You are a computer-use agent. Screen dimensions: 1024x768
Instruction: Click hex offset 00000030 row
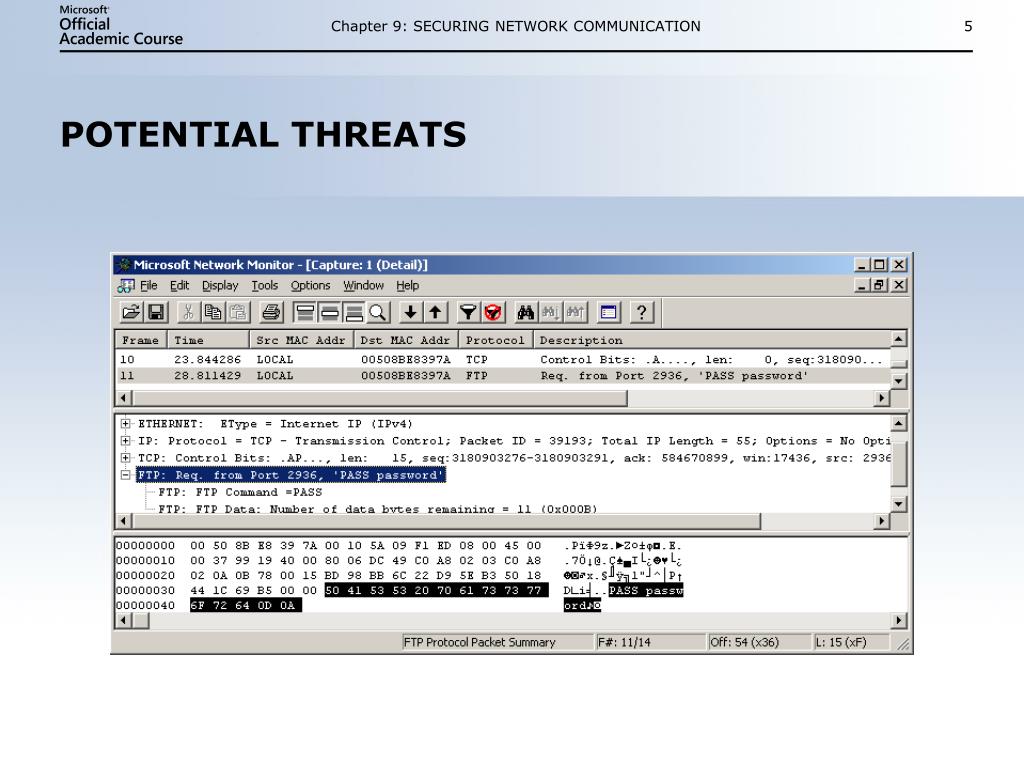point(400,590)
